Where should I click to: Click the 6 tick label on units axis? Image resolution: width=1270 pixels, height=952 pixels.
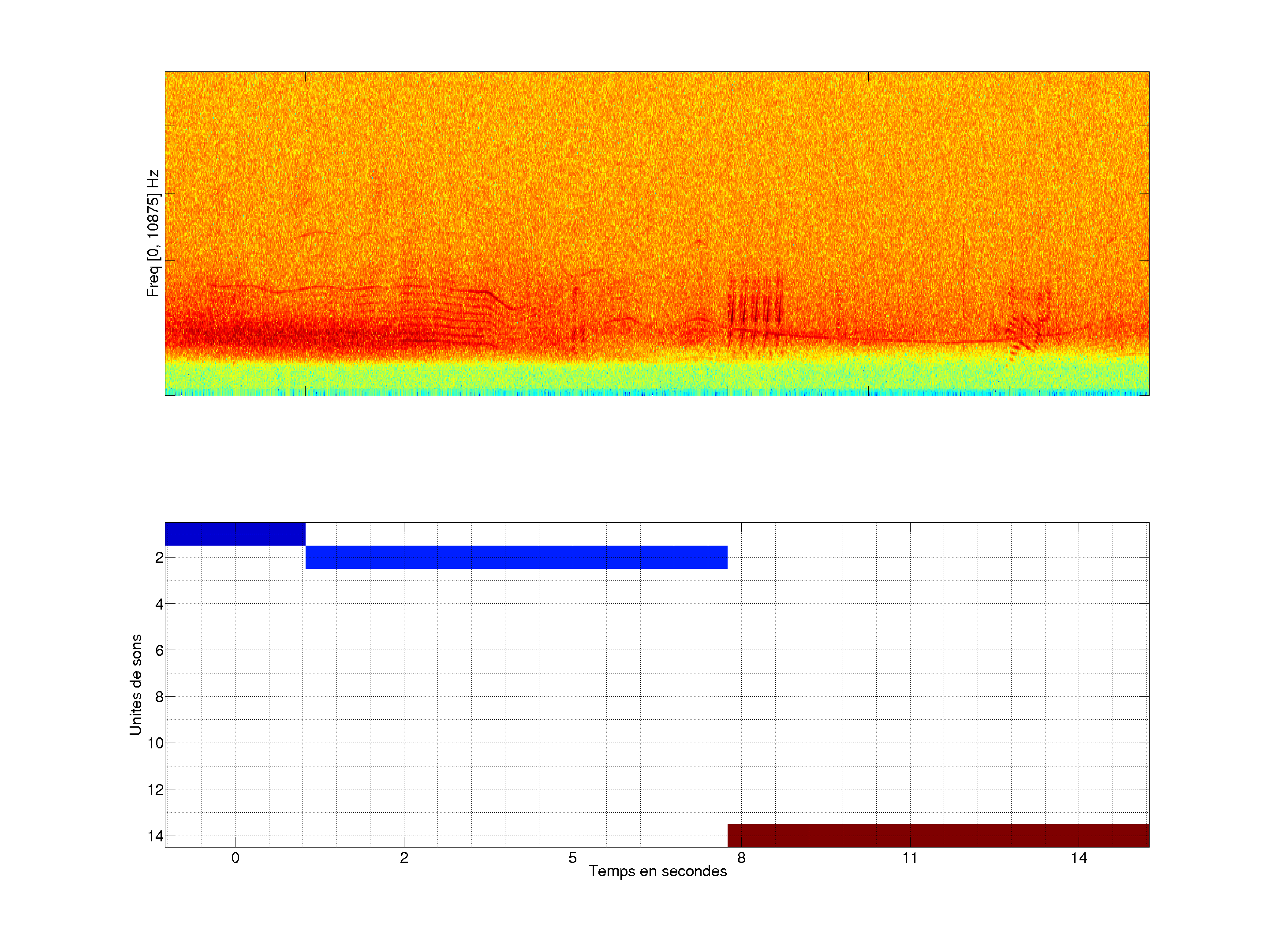(159, 651)
